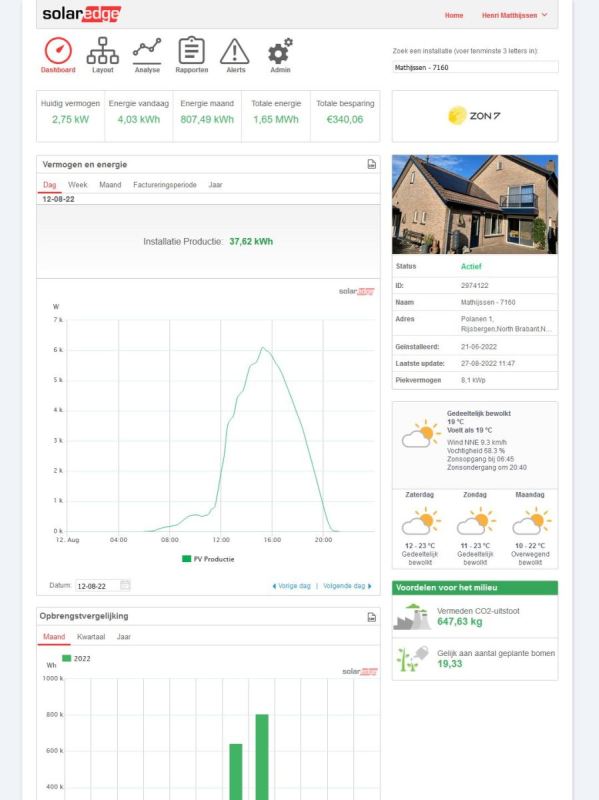This screenshot has width=599, height=800.
Task: Select the Kwartaal tab
Action: click(x=91, y=637)
